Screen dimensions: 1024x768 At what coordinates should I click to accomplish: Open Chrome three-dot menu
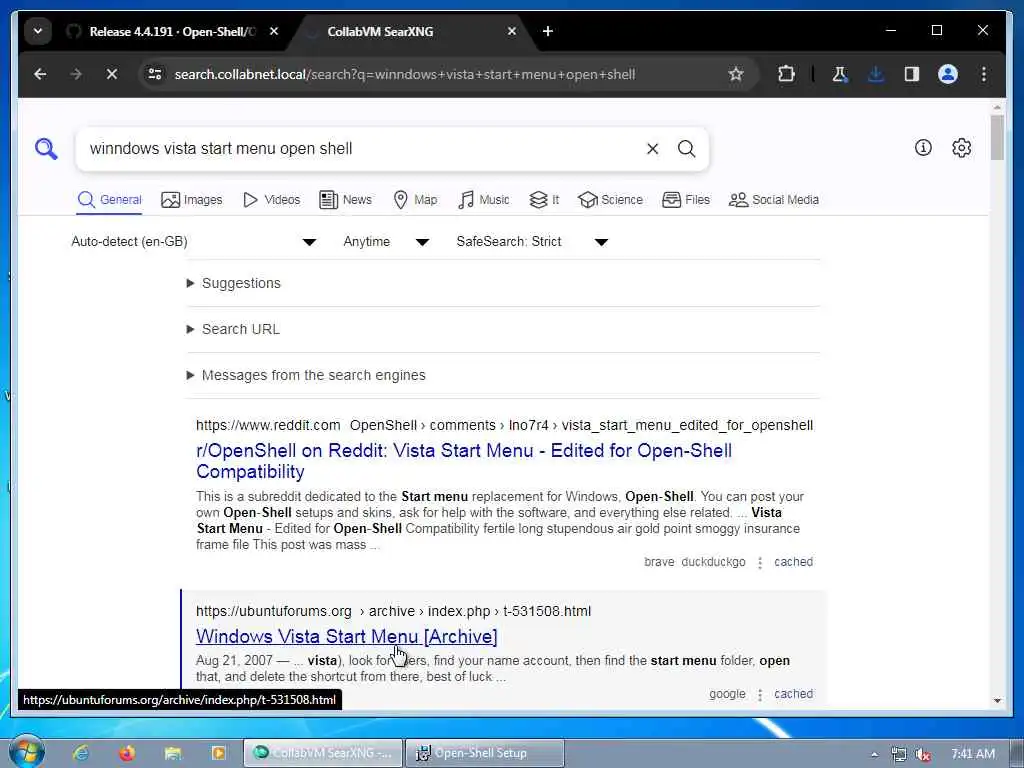[x=984, y=74]
